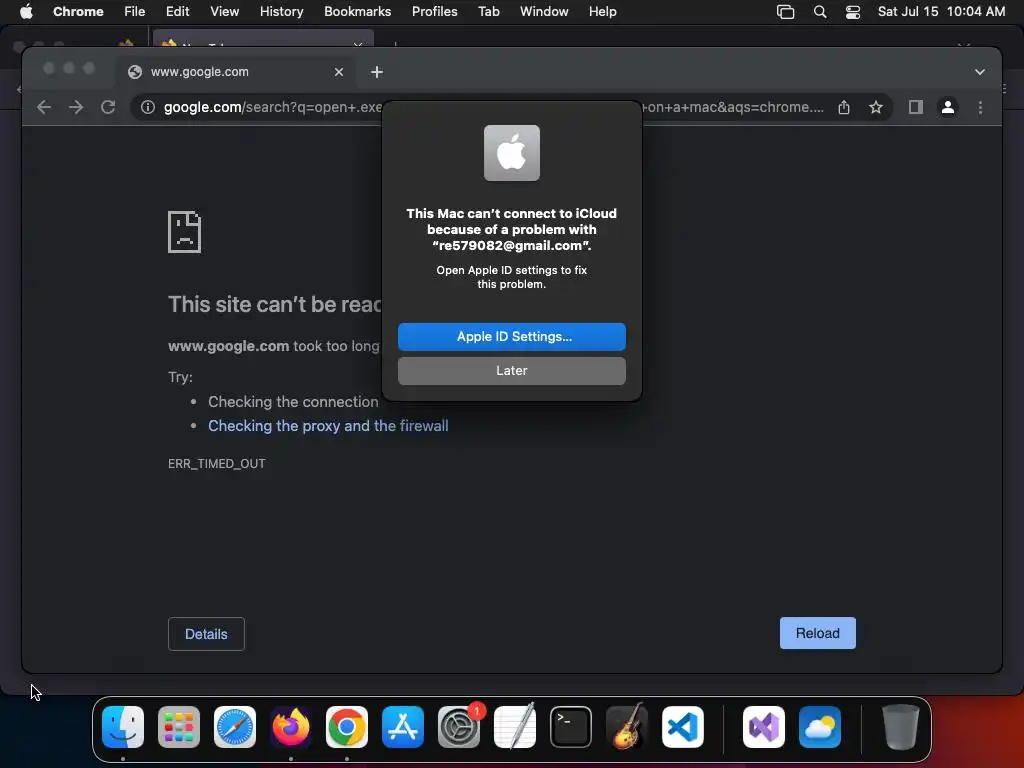Open Chrome application menu
Image resolution: width=1024 pixels, height=768 pixels.
coord(78,11)
